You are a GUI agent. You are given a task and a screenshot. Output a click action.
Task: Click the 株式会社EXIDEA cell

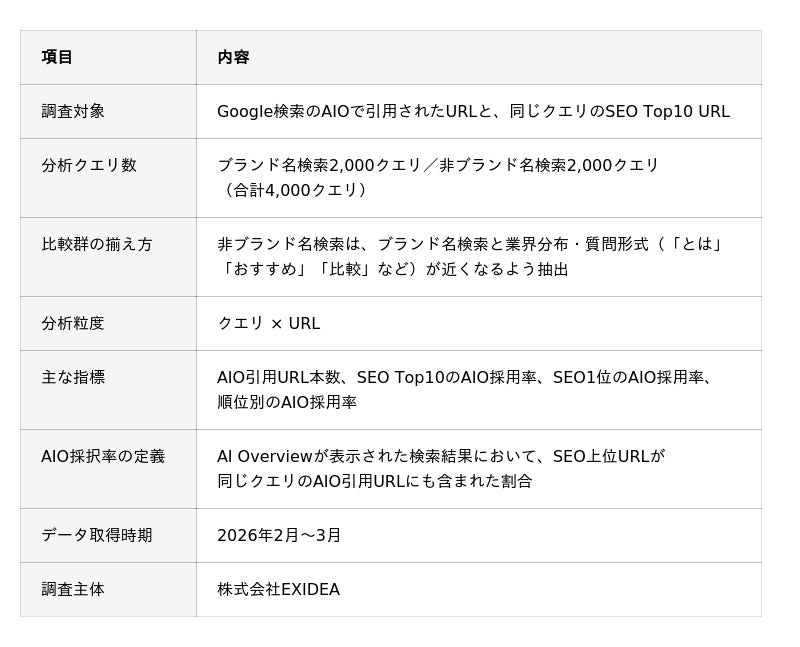[x=279, y=589]
